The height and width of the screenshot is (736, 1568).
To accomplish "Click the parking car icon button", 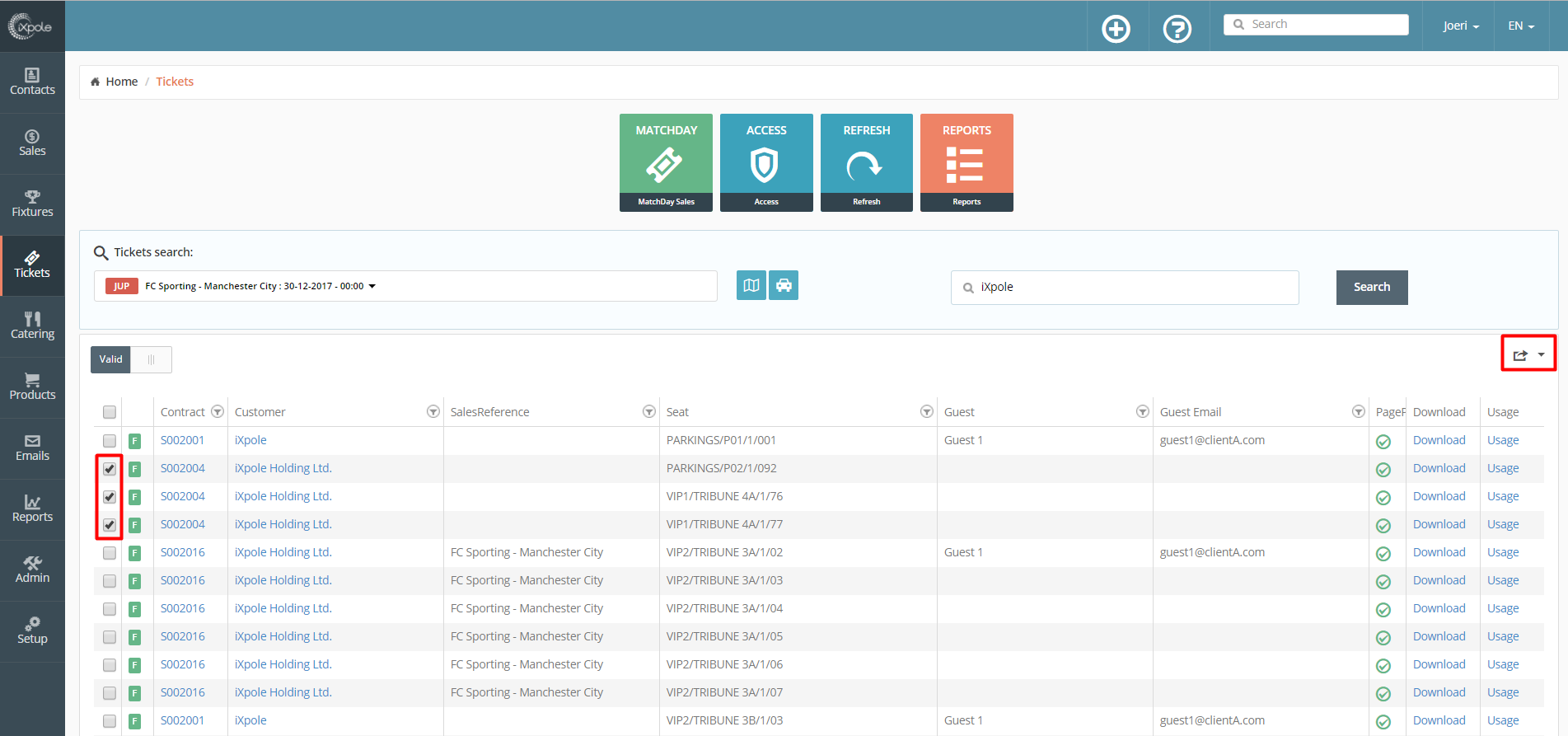I will 784,285.
